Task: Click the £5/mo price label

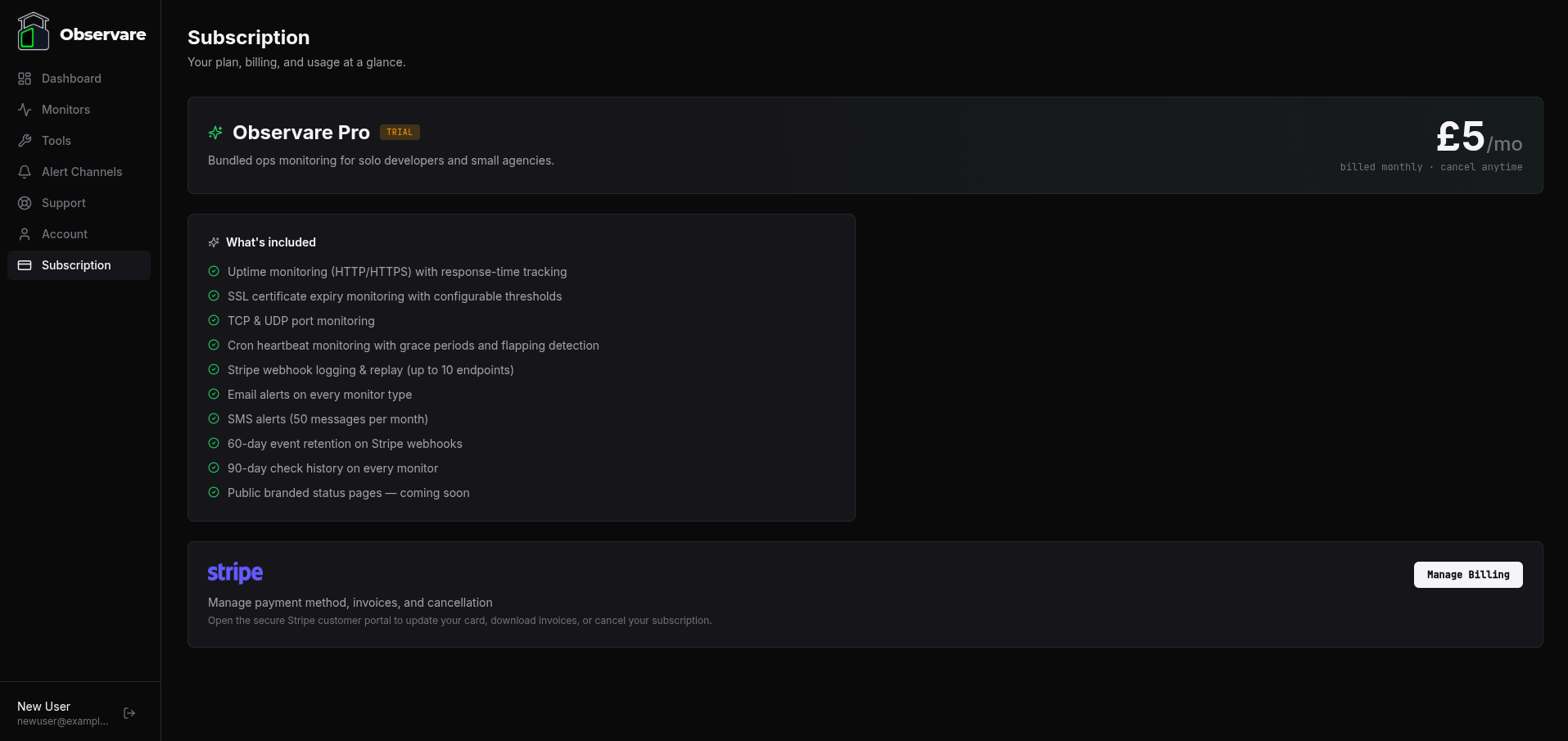Action: tap(1478, 138)
